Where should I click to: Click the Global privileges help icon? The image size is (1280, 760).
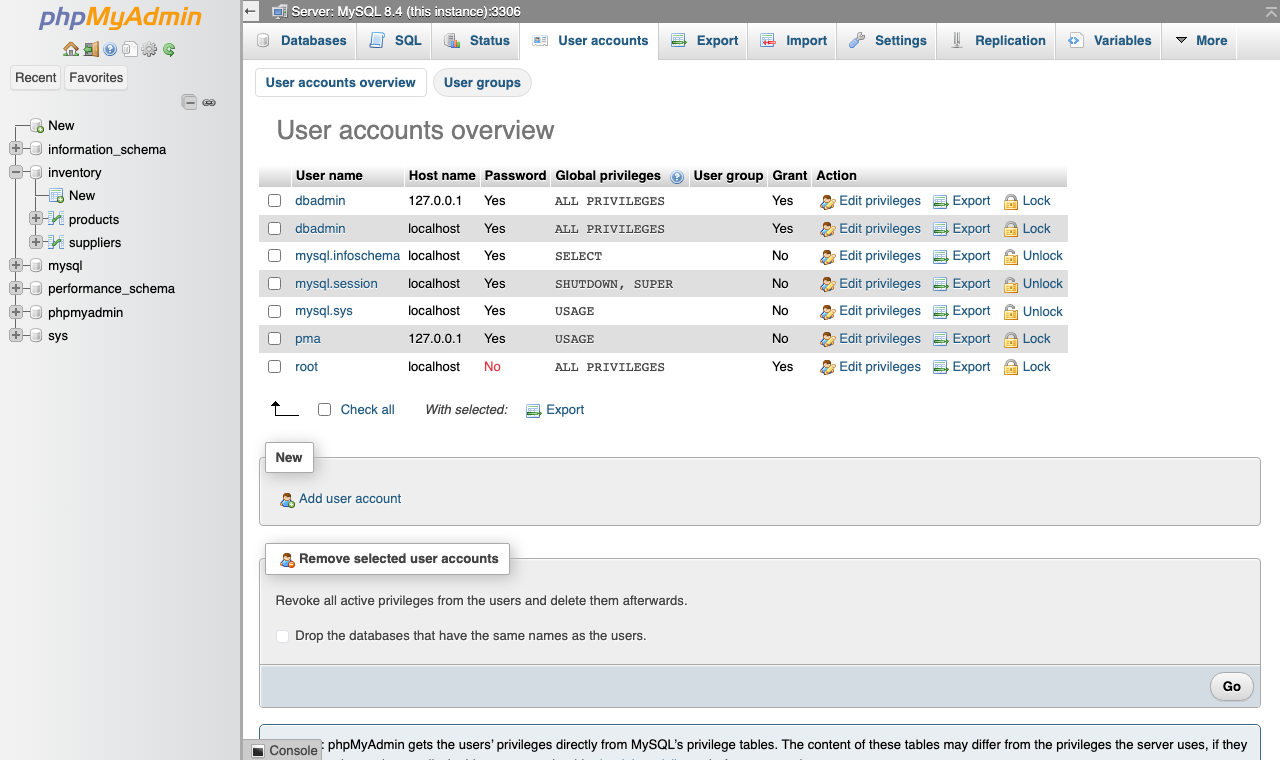(x=677, y=177)
